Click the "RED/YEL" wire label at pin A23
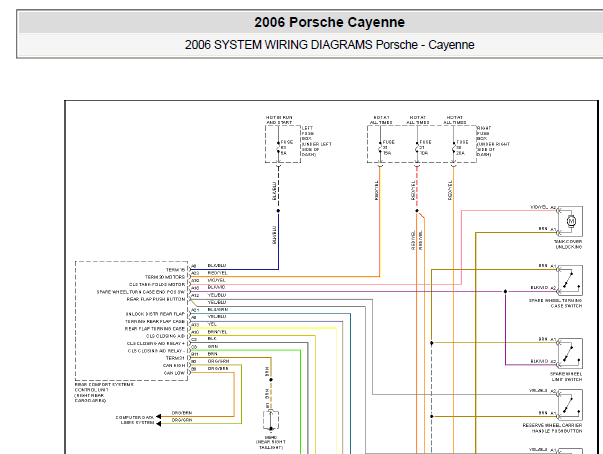Screen dimensions: 603x454 pyautogui.click(x=217, y=273)
